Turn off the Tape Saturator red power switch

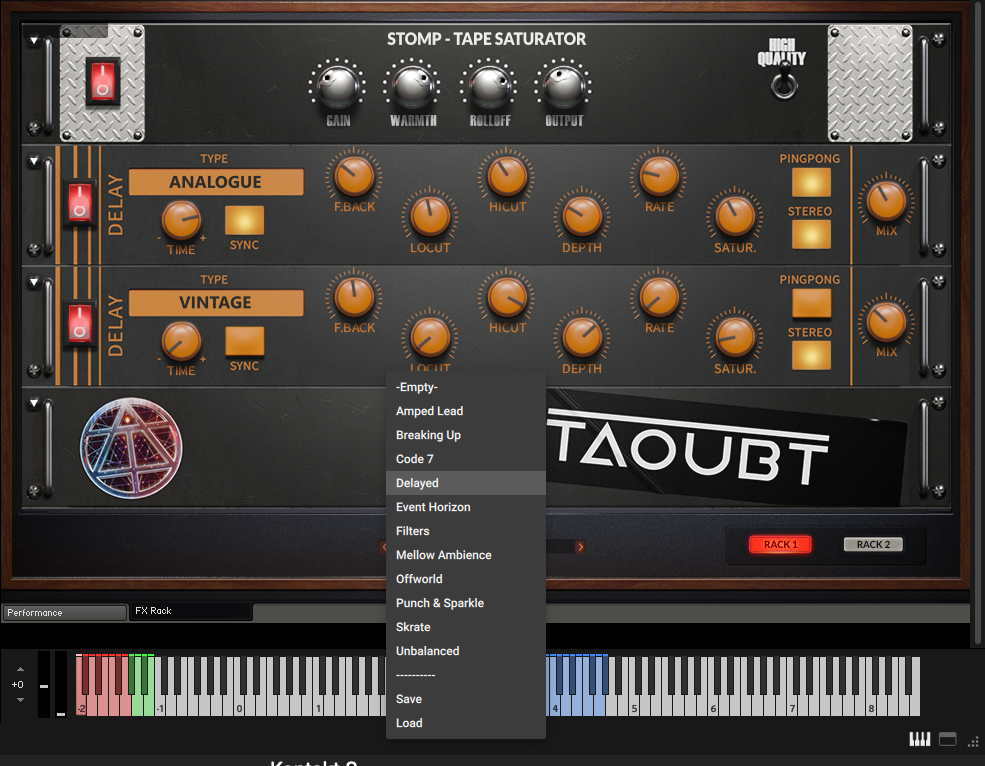point(103,82)
